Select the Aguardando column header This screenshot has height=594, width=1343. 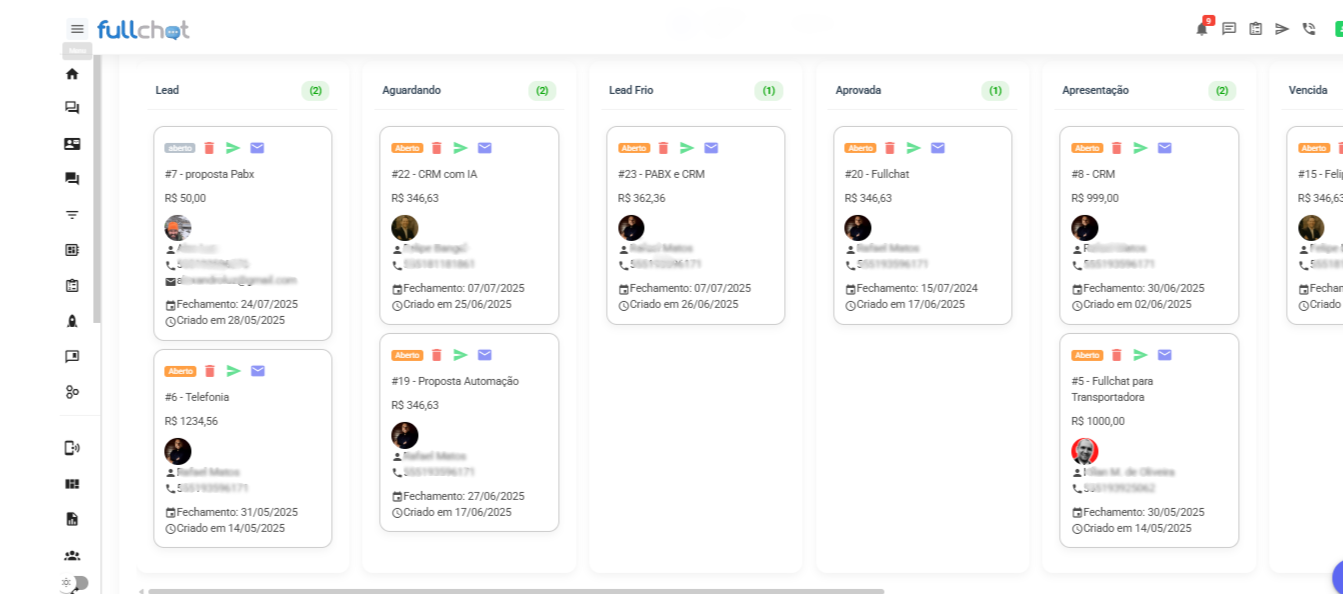(x=411, y=90)
